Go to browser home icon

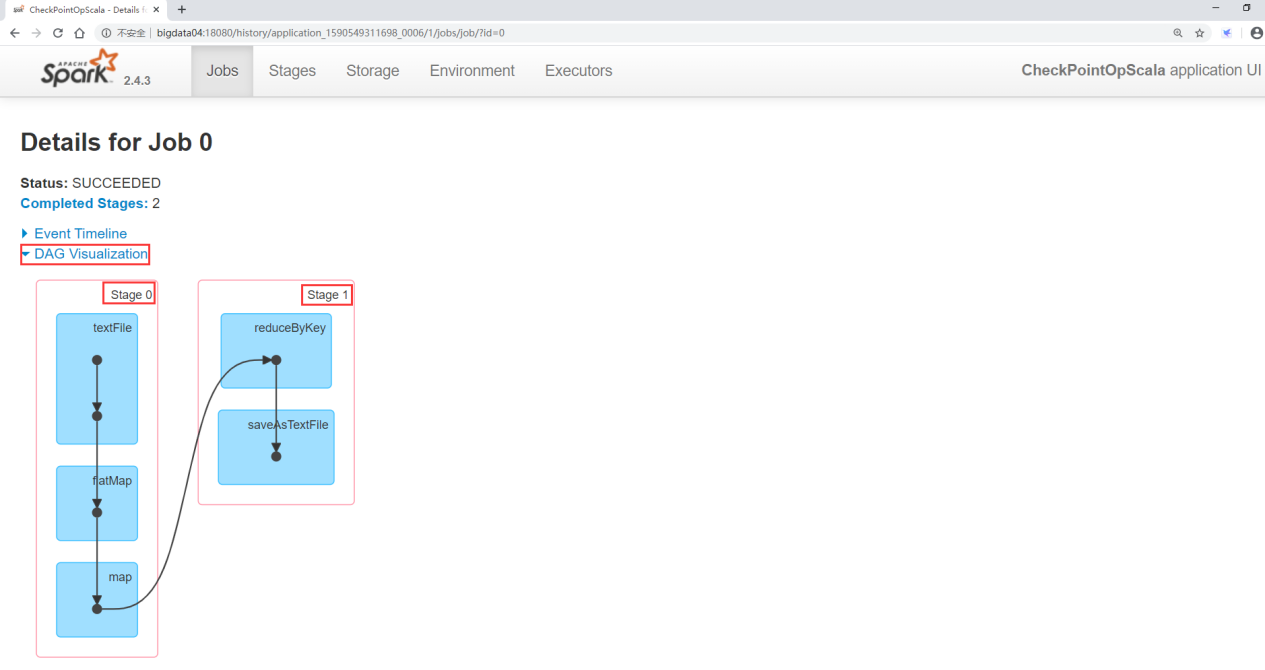pos(80,33)
